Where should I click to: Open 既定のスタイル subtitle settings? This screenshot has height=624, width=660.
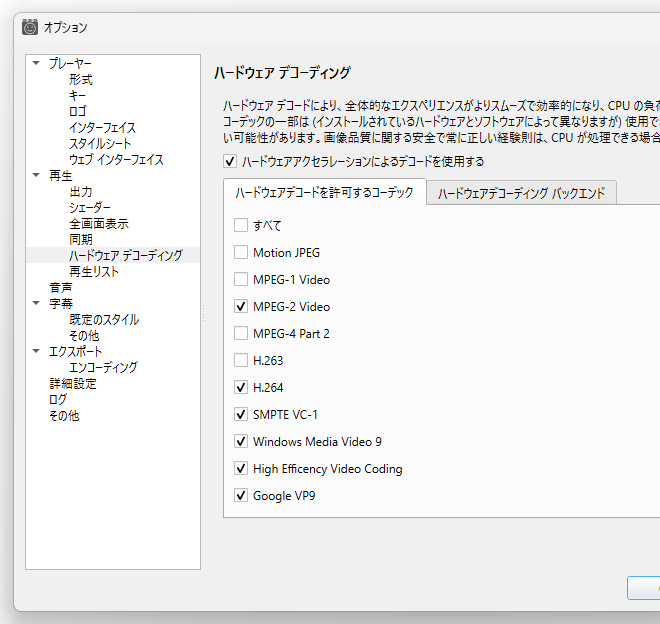104,319
